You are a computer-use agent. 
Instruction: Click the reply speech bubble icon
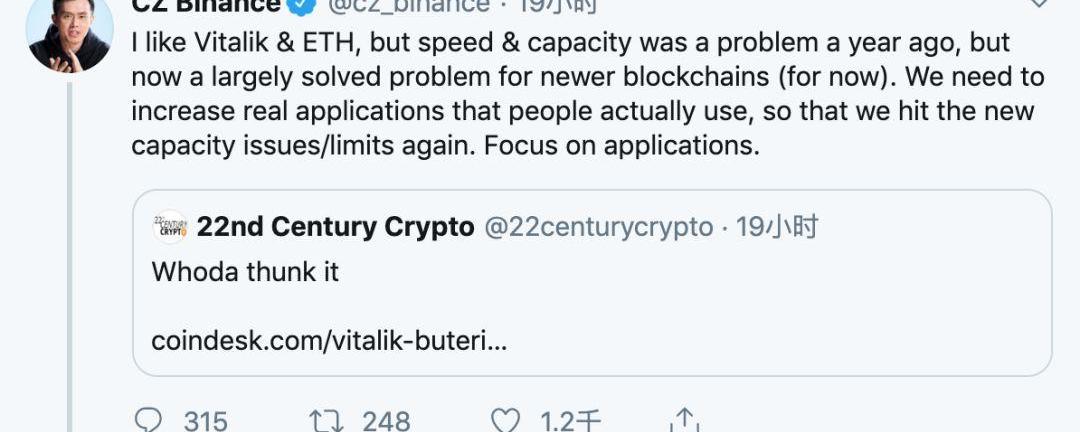pos(147,421)
